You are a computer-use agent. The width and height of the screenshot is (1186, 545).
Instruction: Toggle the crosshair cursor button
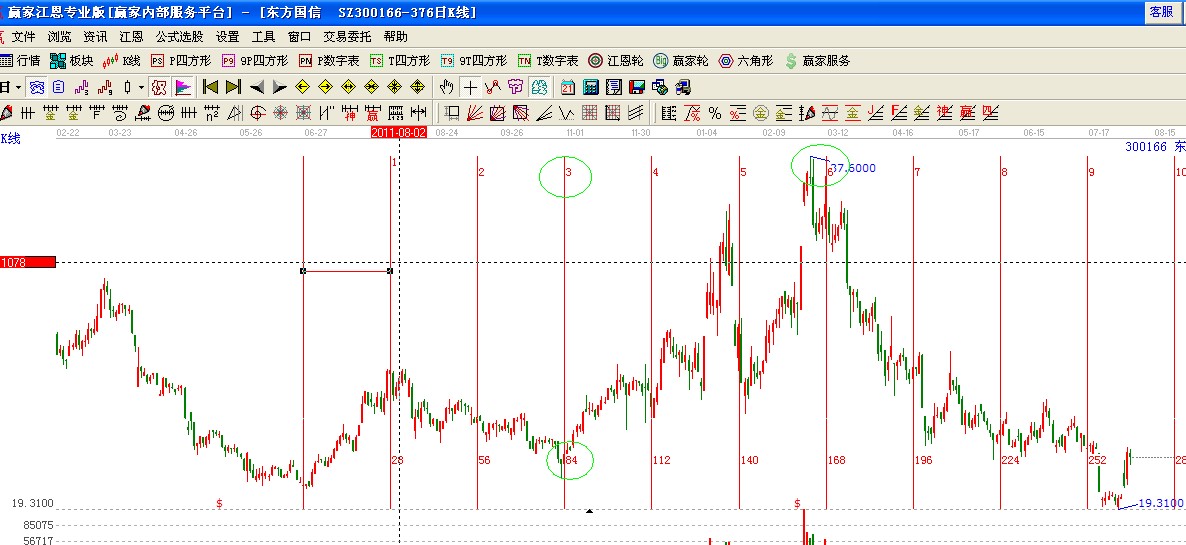click(470, 87)
